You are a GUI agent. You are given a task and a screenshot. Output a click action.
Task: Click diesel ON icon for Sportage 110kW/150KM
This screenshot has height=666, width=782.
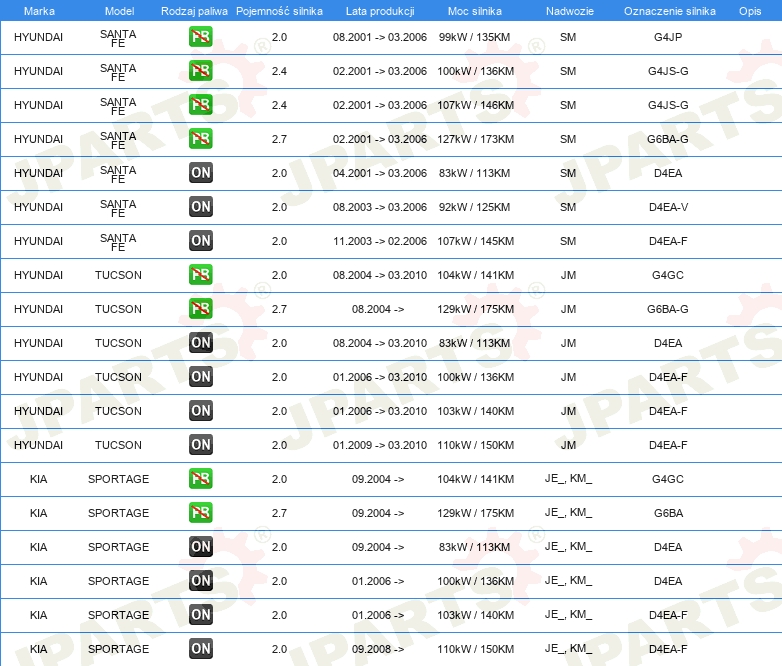200,649
